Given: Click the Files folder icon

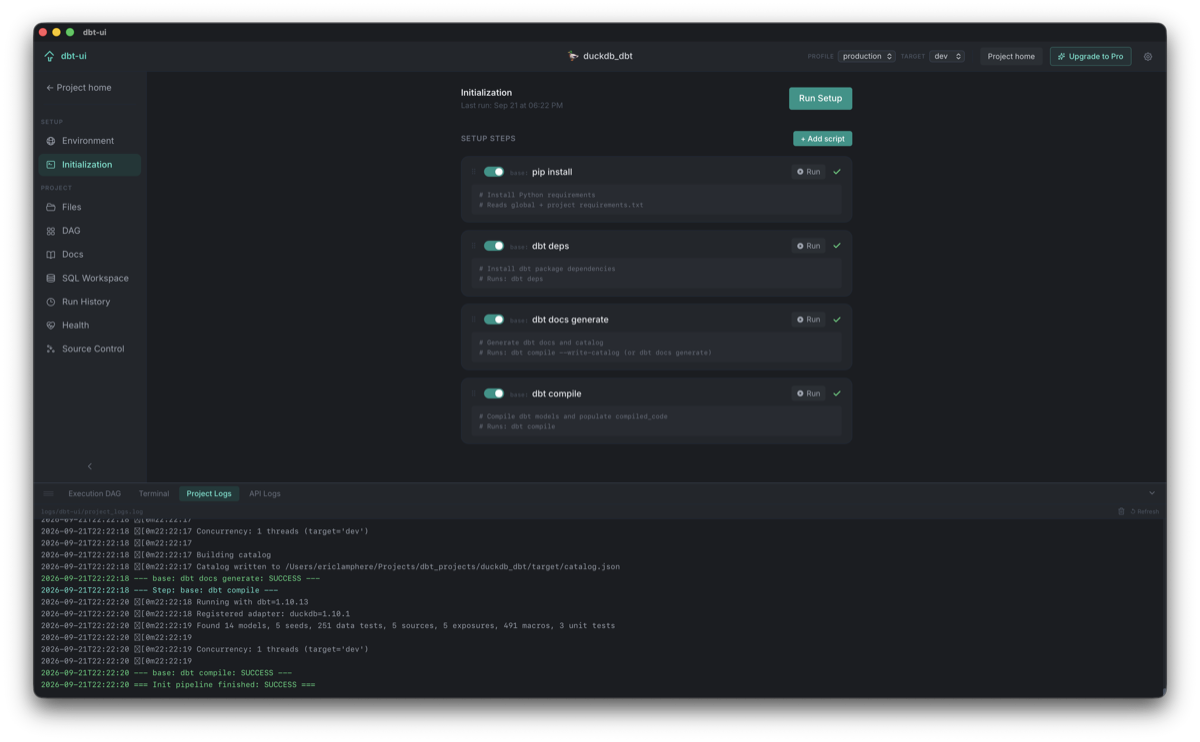Looking at the screenshot, I should (51, 207).
